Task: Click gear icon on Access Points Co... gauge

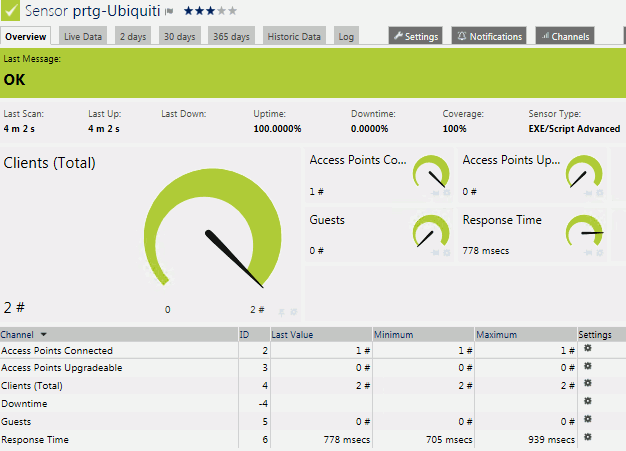Action: (x=447, y=193)
